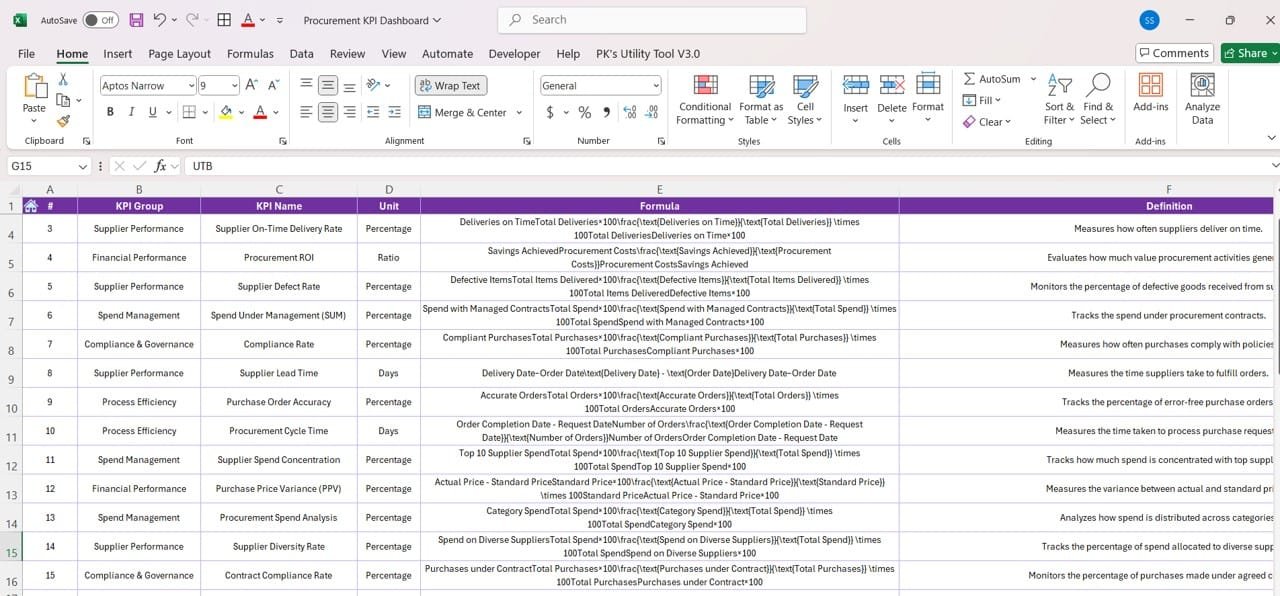The width and height of the screenshot is (1280, 596).
Task: Align cell text to the left
Action: 307,113
